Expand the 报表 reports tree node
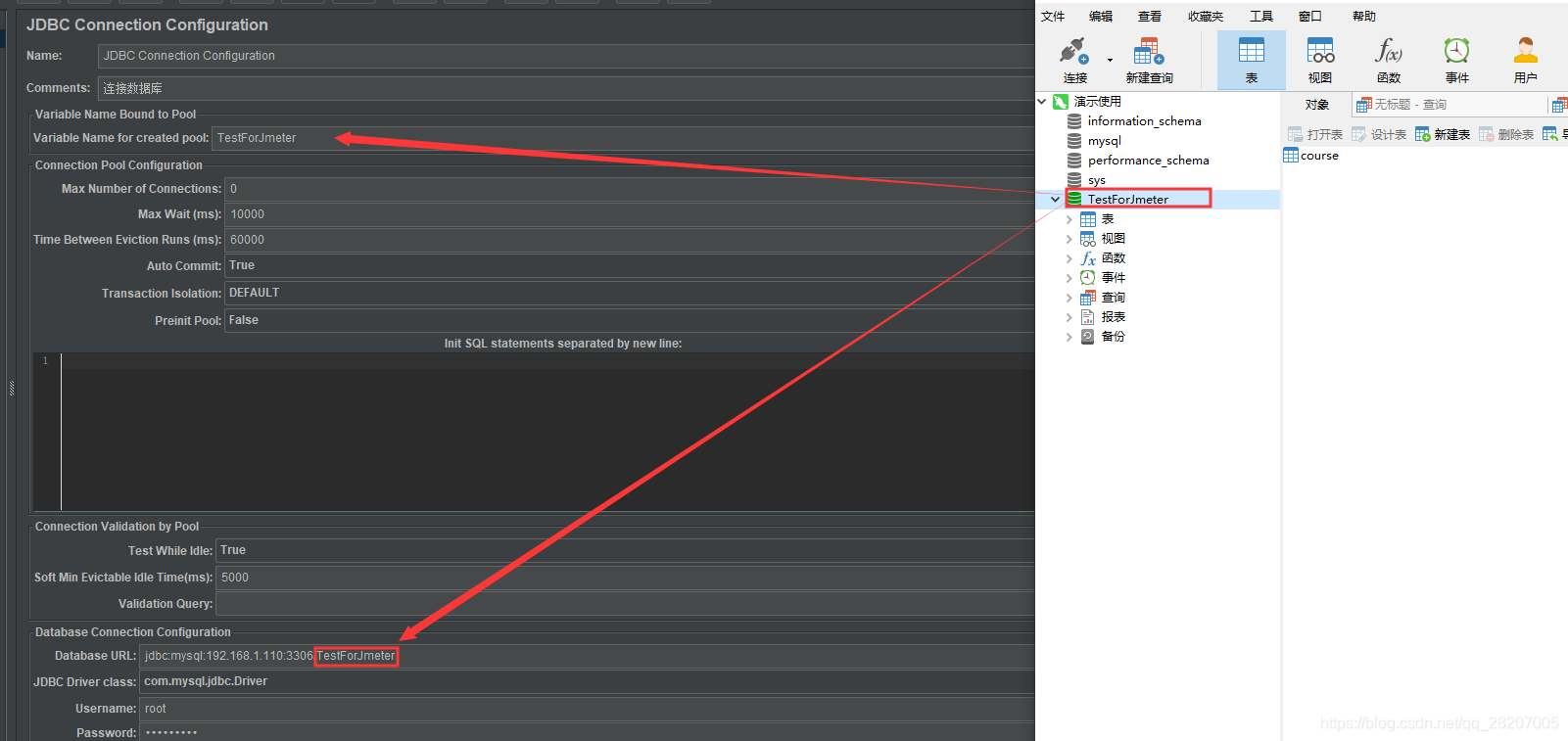The image size is (1568, 741). [1069, 317]
